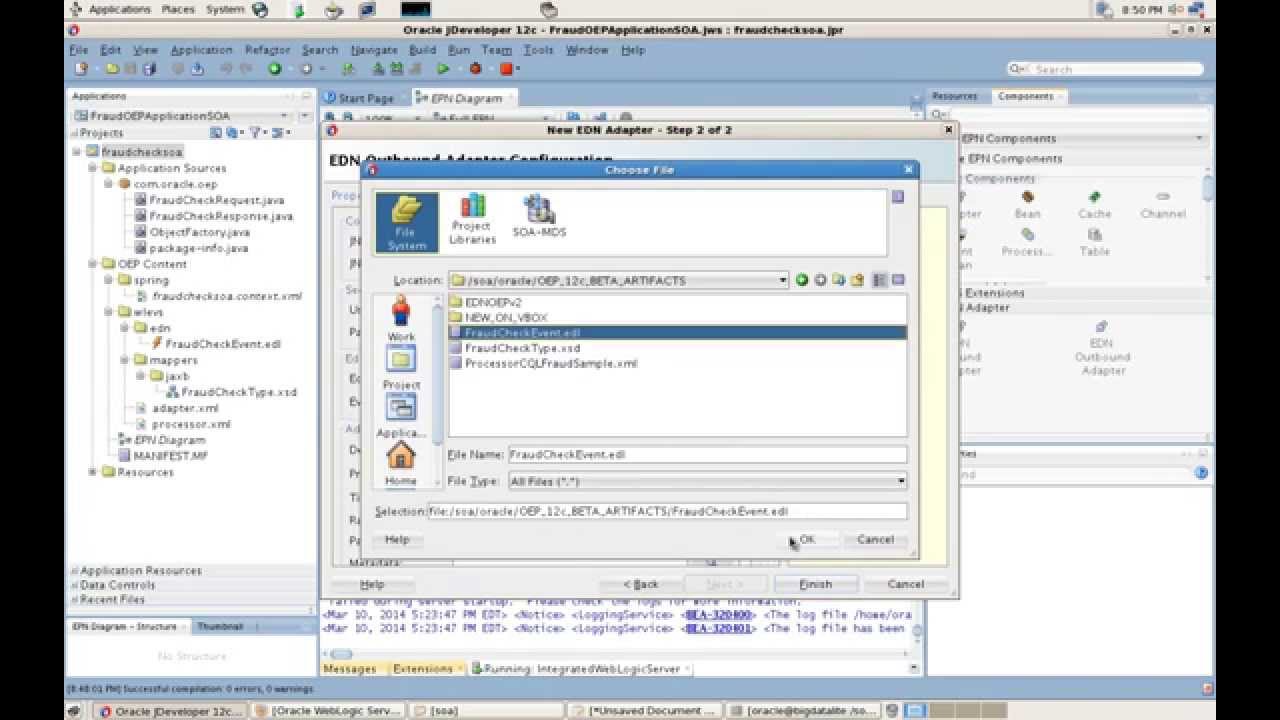Image resolution: width=1280 pixels, height=720 pixels.
Task: Click the red Terminate toolbar button
Action: coord(506,69)
